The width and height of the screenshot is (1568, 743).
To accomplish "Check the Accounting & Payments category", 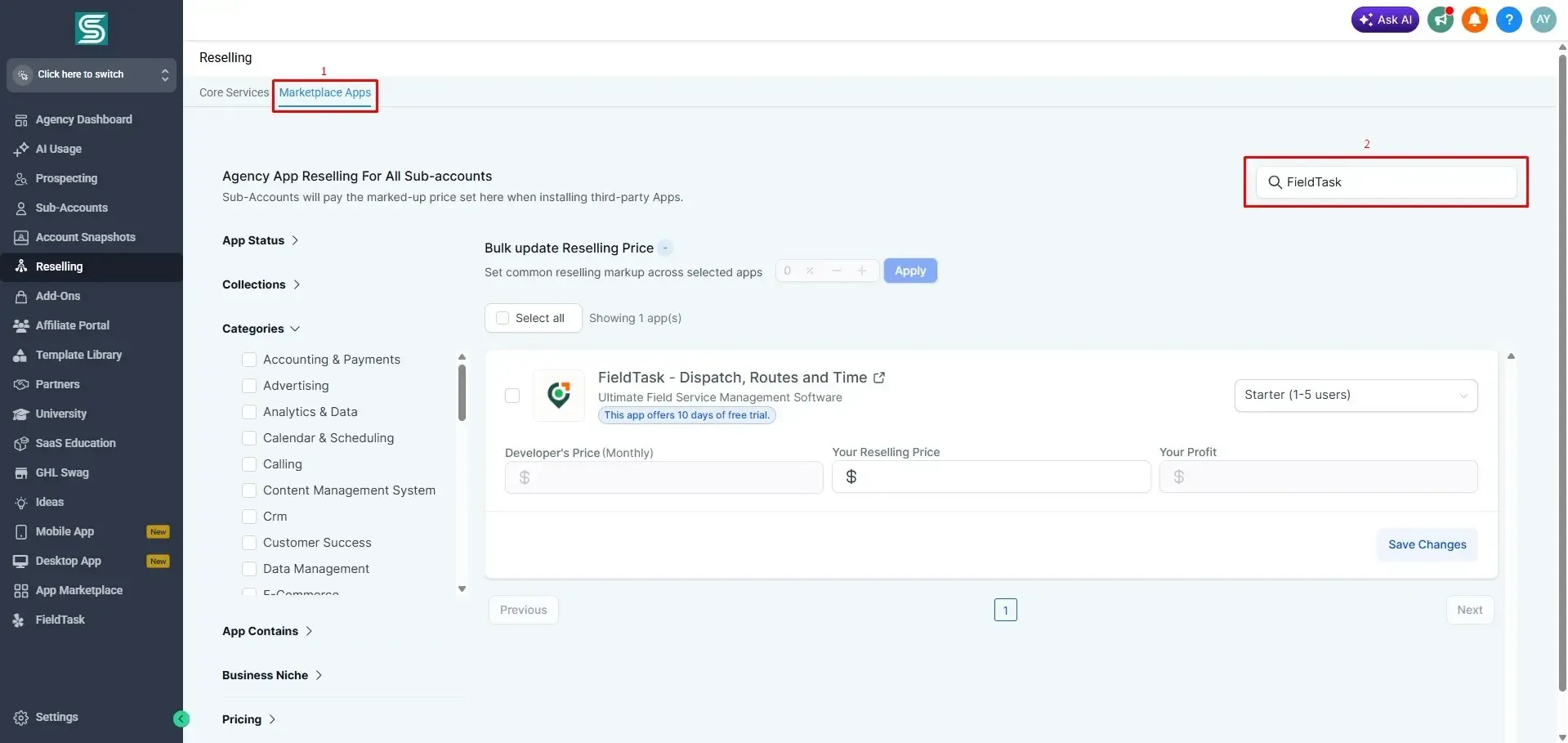I will pos(249,360).
